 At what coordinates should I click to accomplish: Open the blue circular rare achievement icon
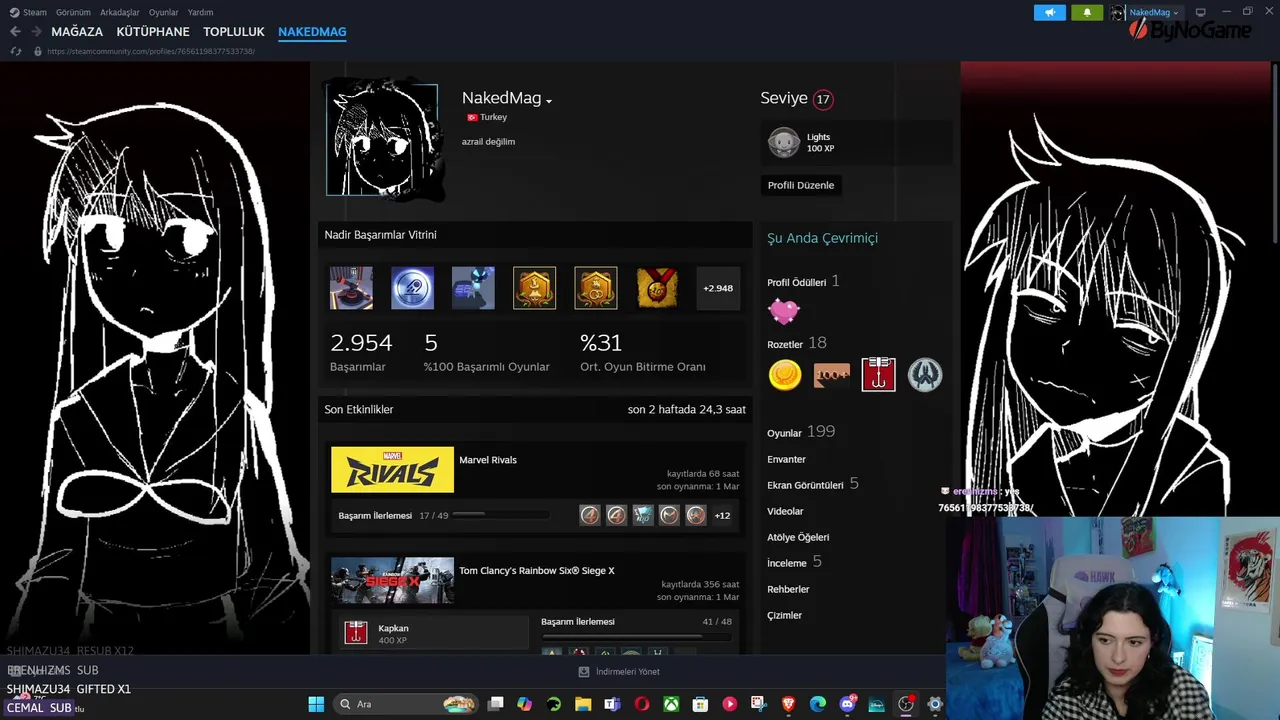412,288
